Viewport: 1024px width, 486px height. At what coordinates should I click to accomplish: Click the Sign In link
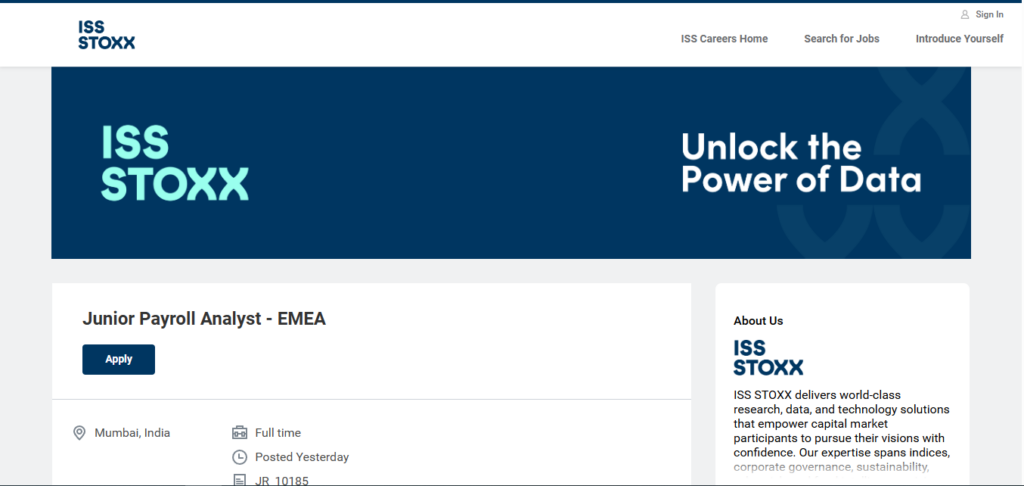[989, 14]
